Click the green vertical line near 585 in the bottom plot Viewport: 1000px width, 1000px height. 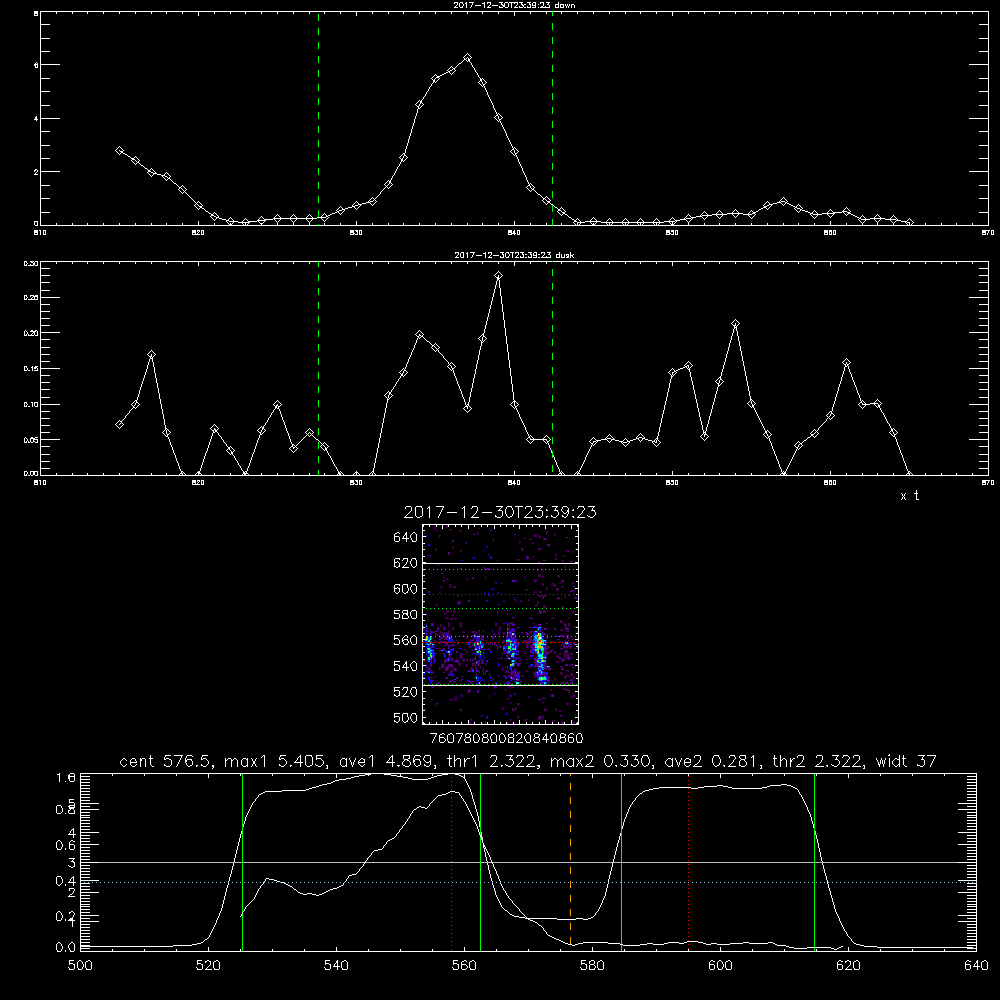point(621,861)
